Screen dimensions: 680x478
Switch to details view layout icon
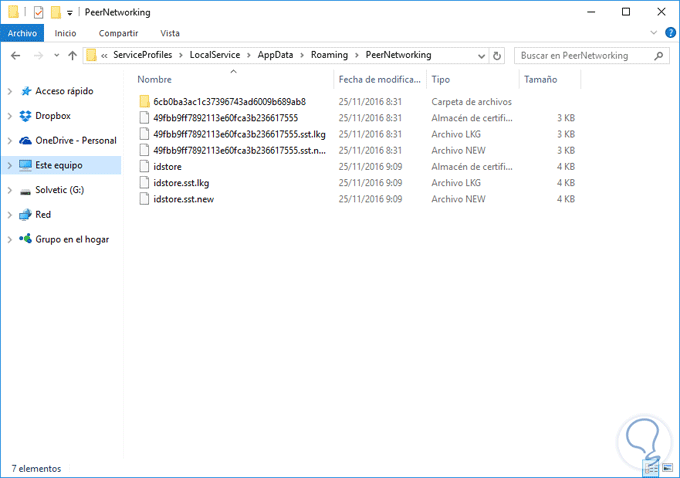click(x=651, y=468)
